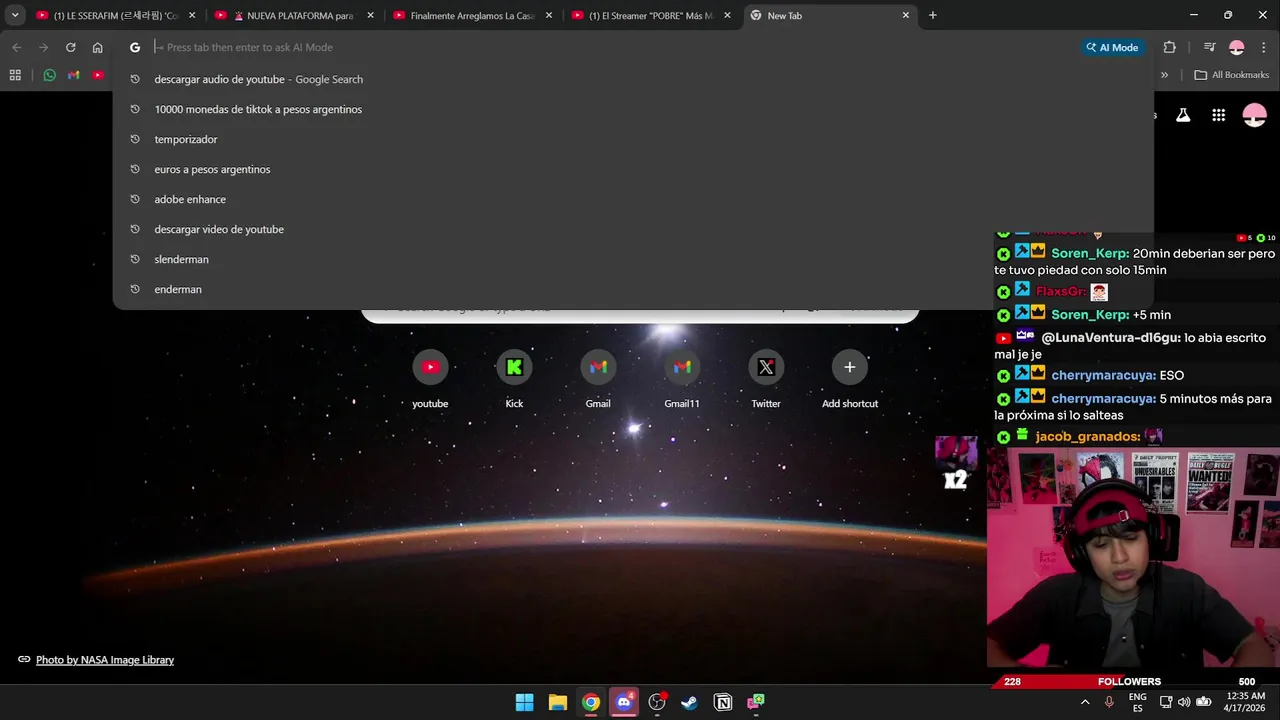Open the volume tray icon
This screenshot has height=720, width=1280.
(1184, 702)
